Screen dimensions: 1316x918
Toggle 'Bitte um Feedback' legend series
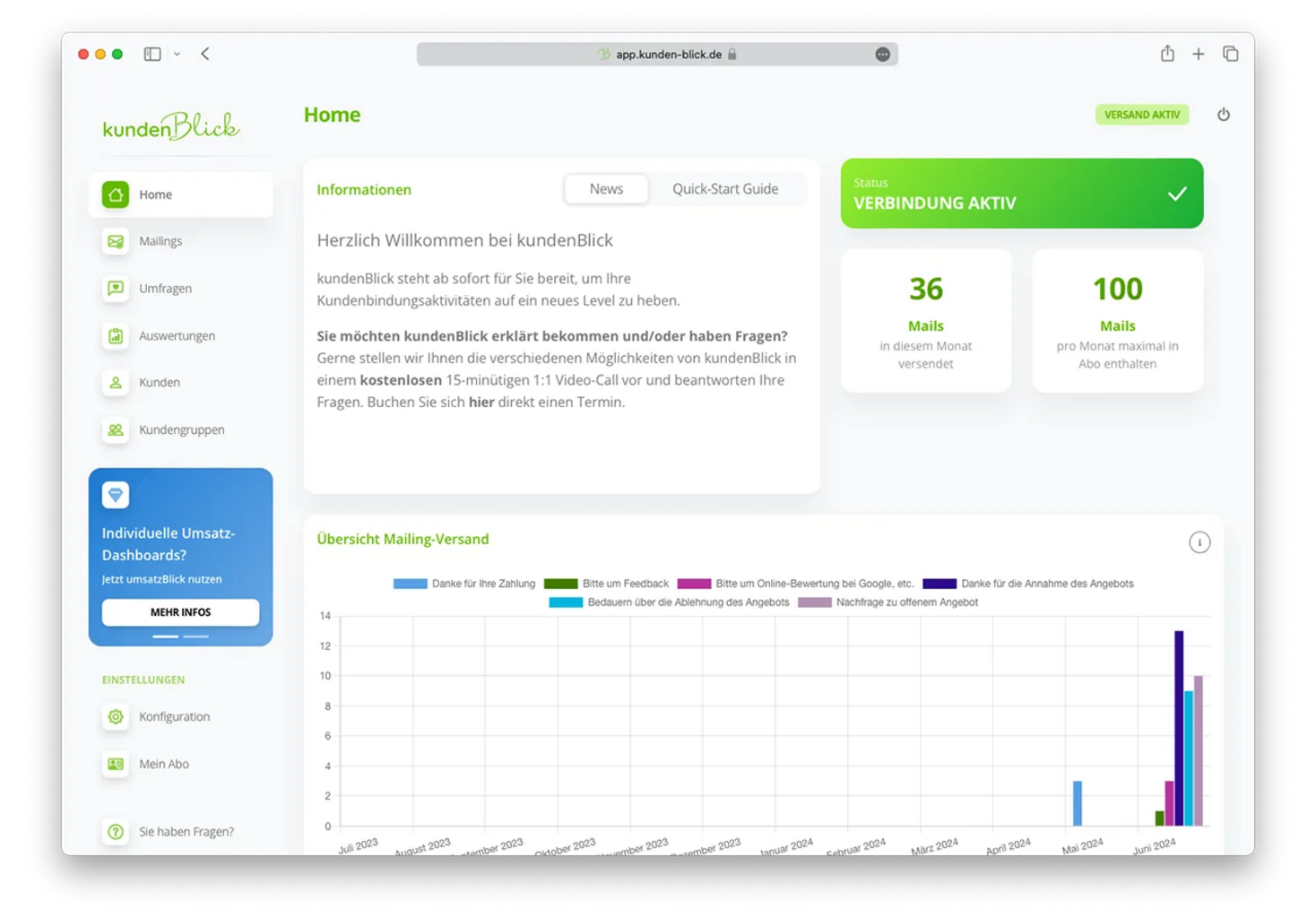607,584
